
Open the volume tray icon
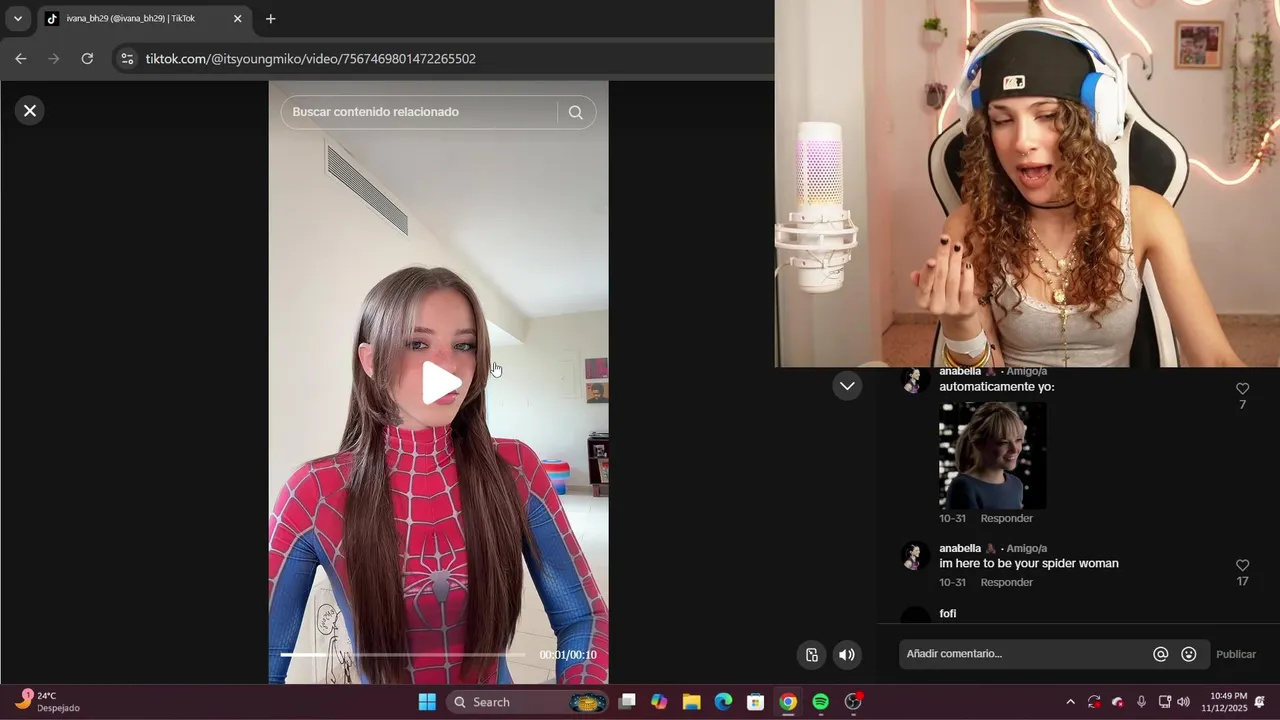(1184, 702)
